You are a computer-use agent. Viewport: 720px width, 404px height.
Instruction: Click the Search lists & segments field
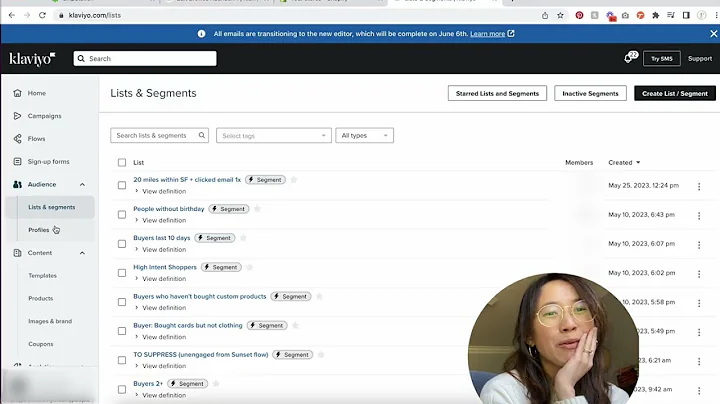[159, 135]
